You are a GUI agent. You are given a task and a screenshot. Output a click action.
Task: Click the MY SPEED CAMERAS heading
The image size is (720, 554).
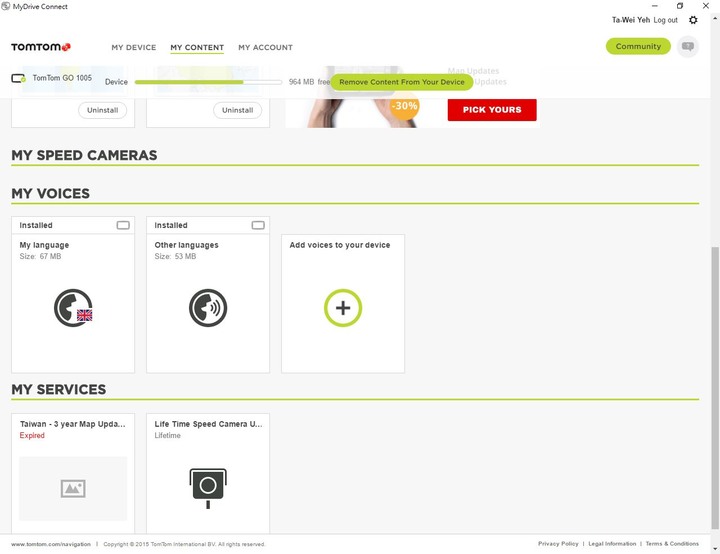pyautogui.click(x=84, y=155)
